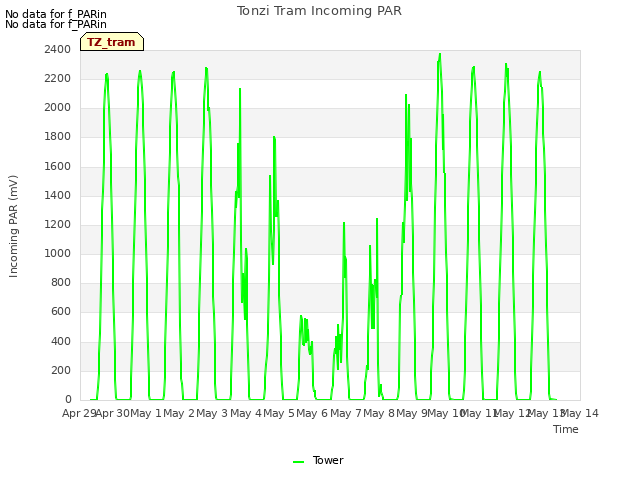This screenshot has width=640, height=480.
Task: Click the chart title 'Tonzi Tram Incoming PAR'
Action: click(x=319, y=11)
